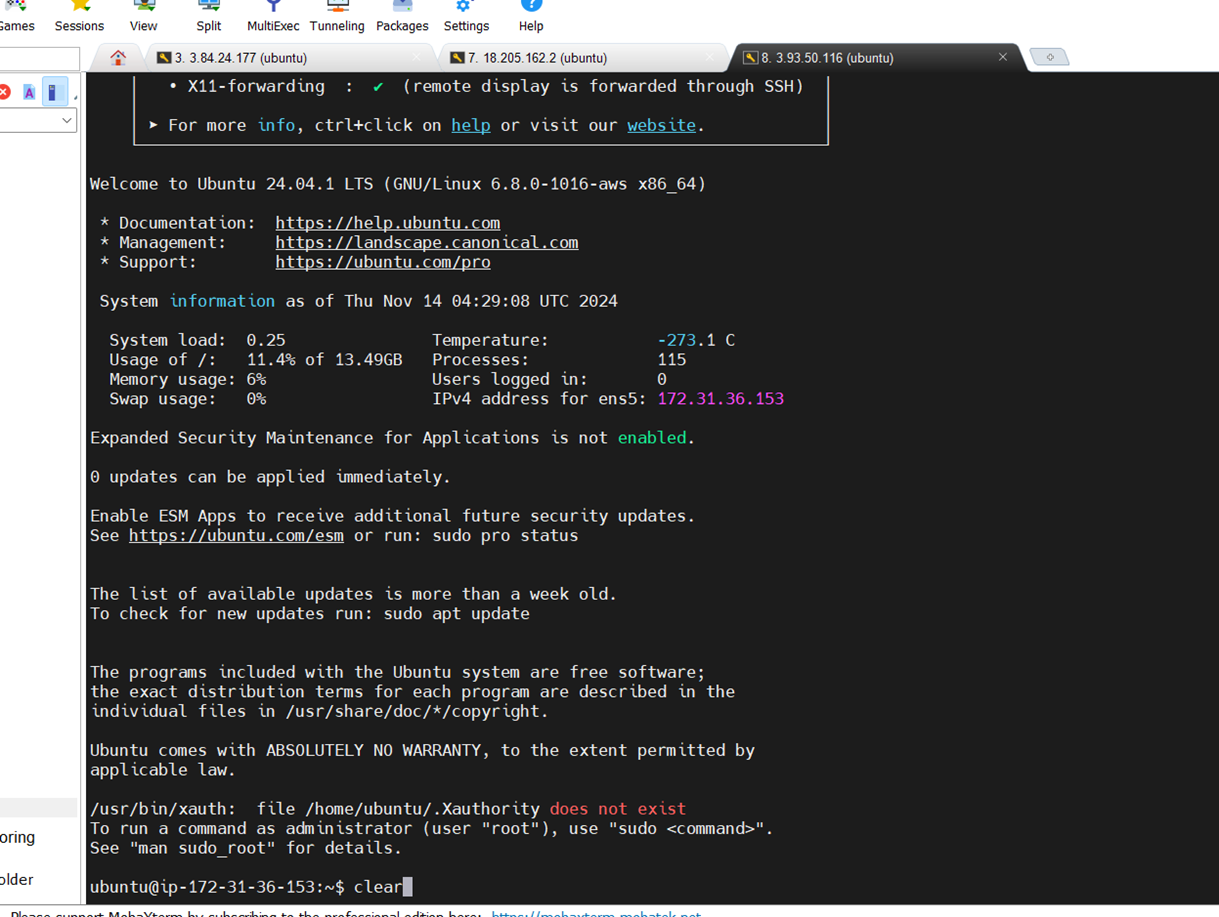
Task: Click the temperature value -273.1 C
Action: [x=696, y=340]
